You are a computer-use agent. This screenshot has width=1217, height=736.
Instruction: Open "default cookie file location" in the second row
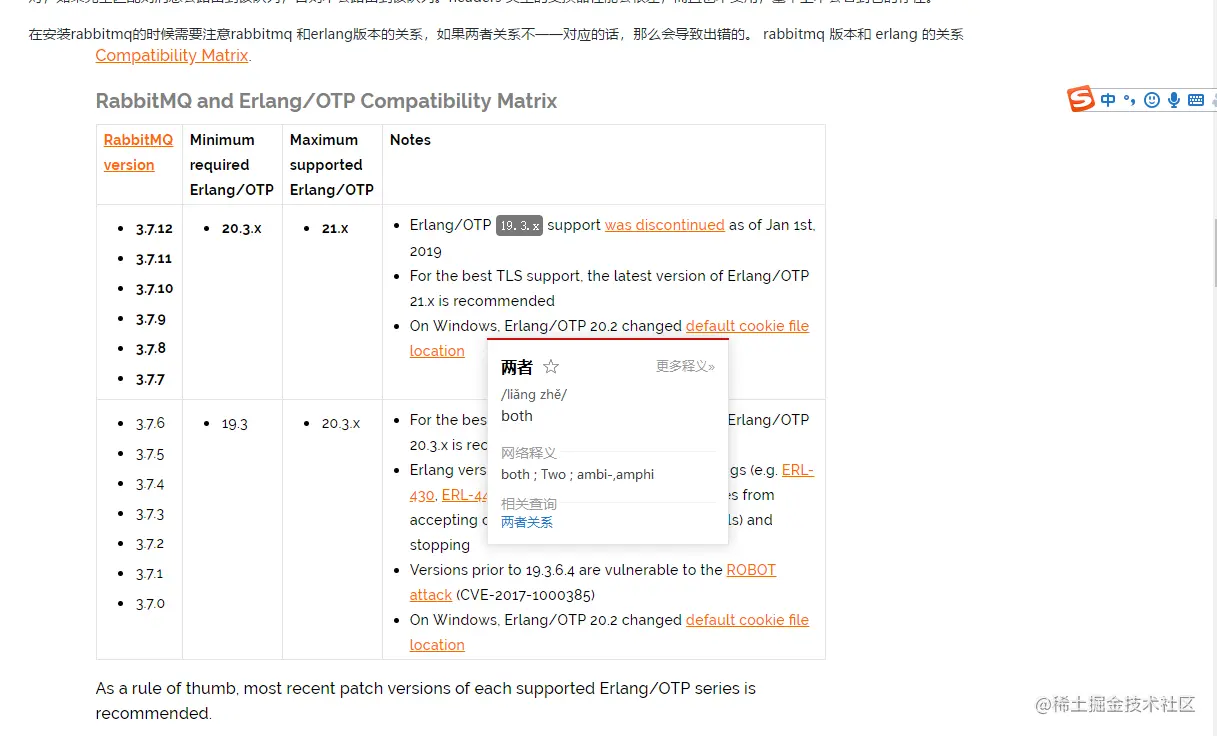(747, 620)
